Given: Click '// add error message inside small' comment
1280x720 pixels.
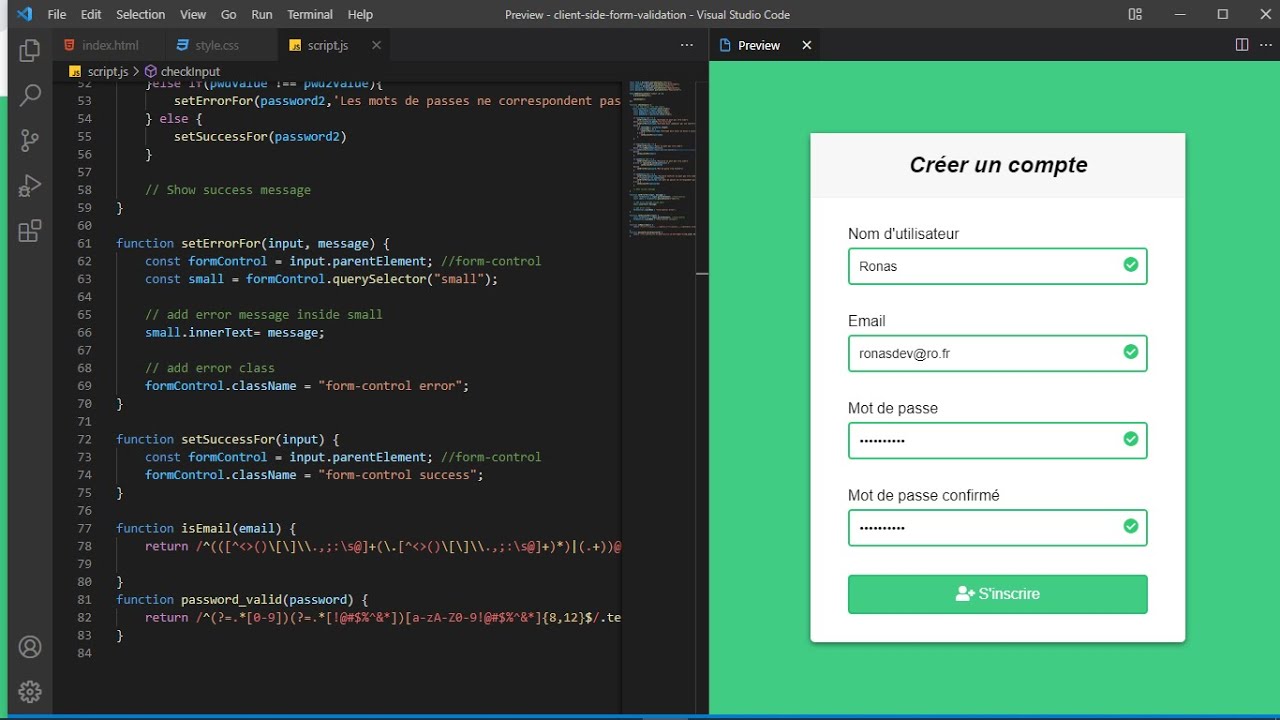Looking at the screenshot, I should coord(264,314).
